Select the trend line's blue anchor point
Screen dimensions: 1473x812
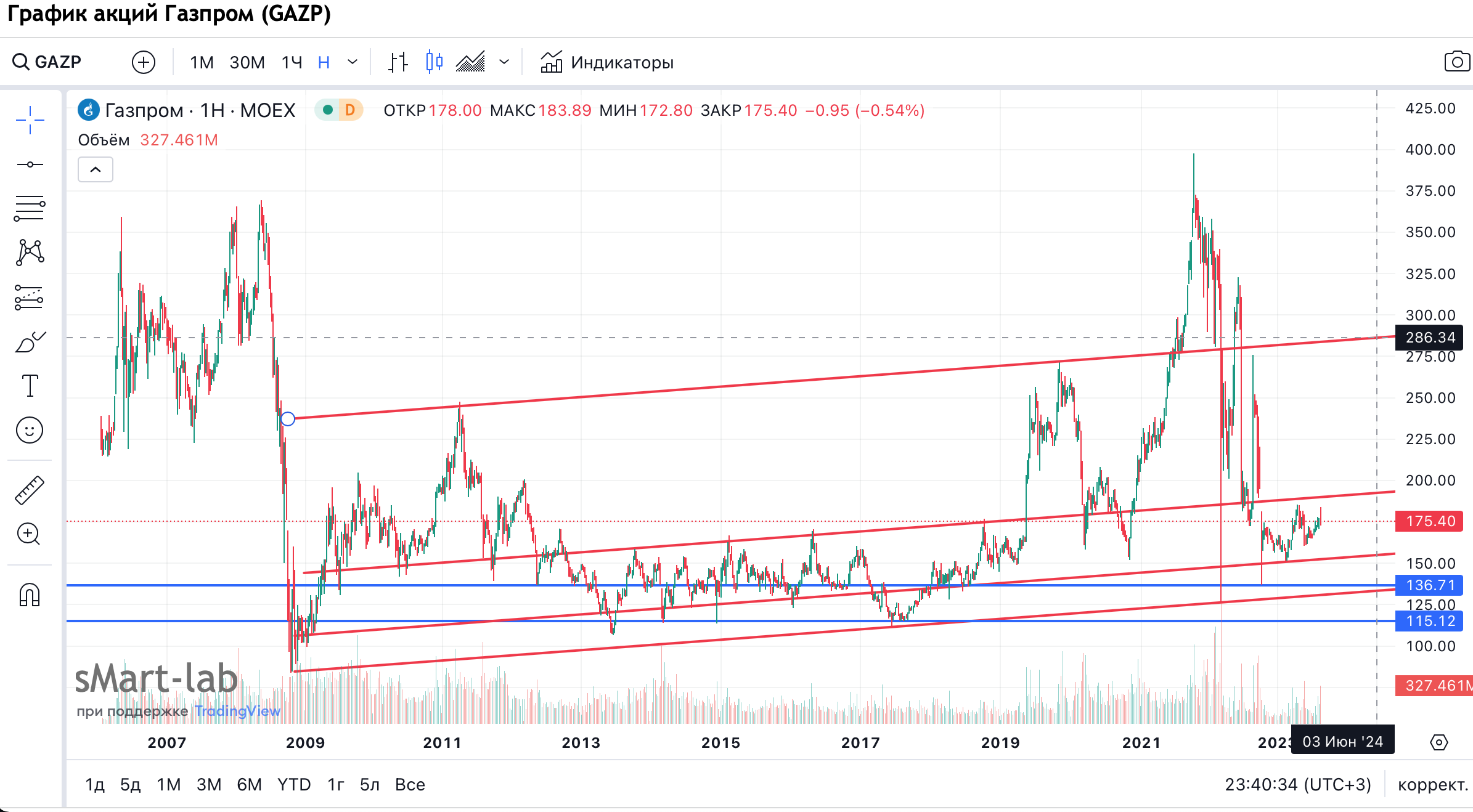[288, 419]
